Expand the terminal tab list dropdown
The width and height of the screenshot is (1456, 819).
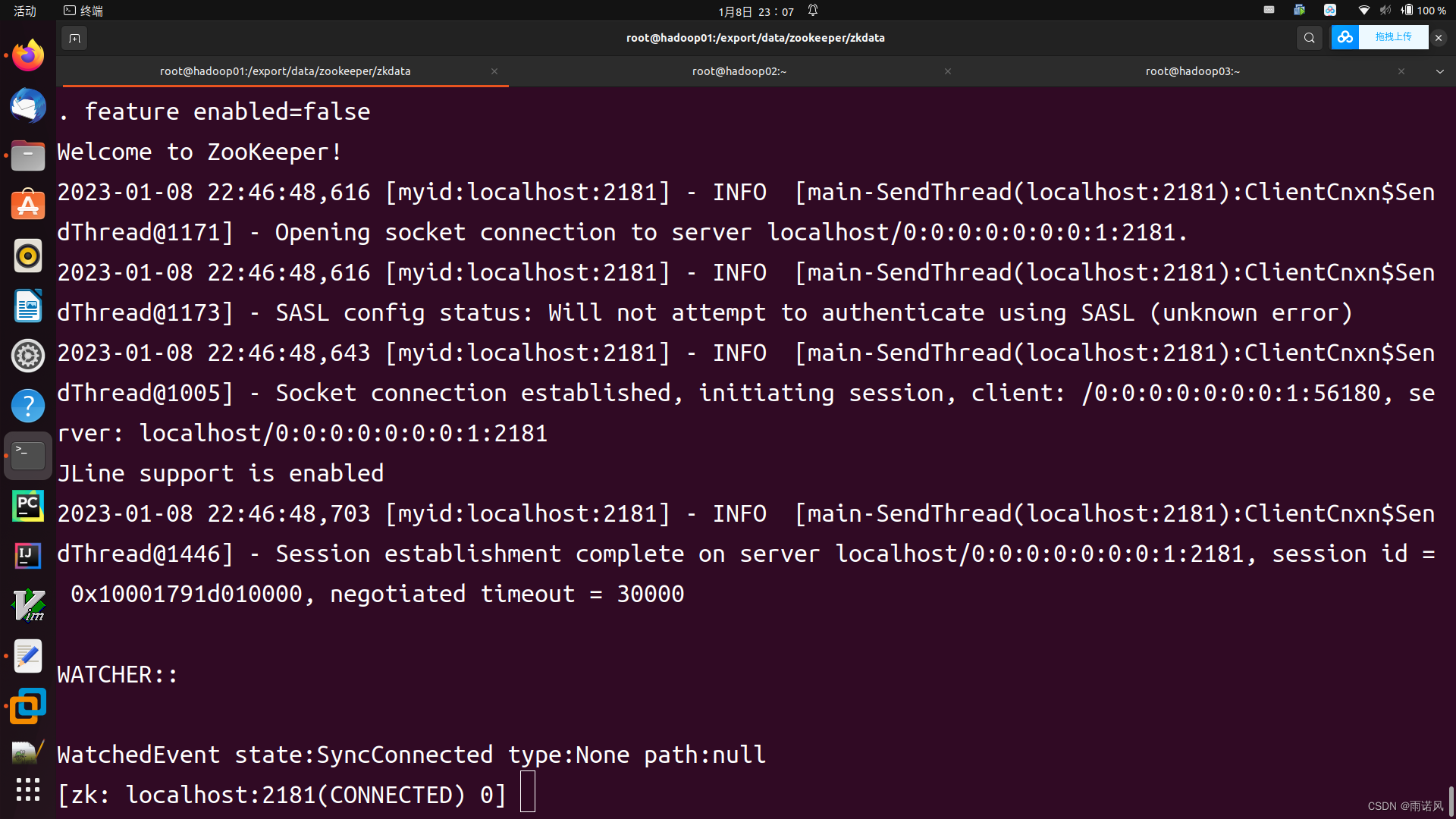click(x=1439, y=71)
